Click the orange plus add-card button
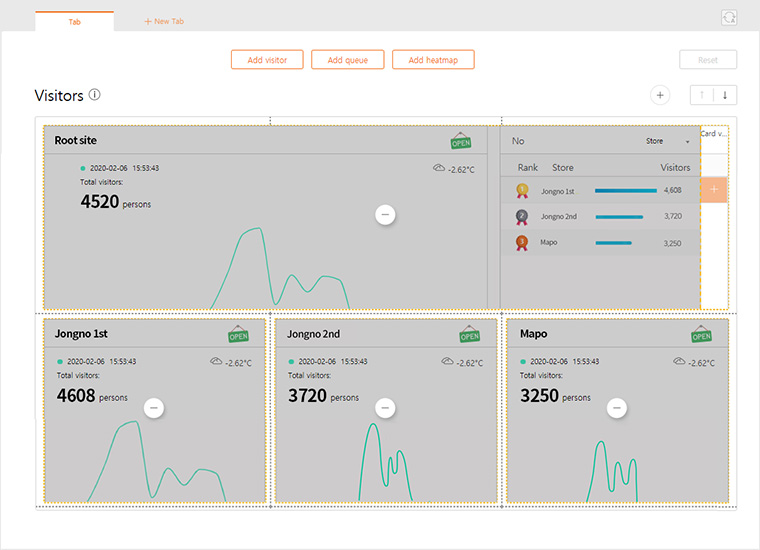The height and width of the screenshot is (550, 760). [x=714, y=189]
